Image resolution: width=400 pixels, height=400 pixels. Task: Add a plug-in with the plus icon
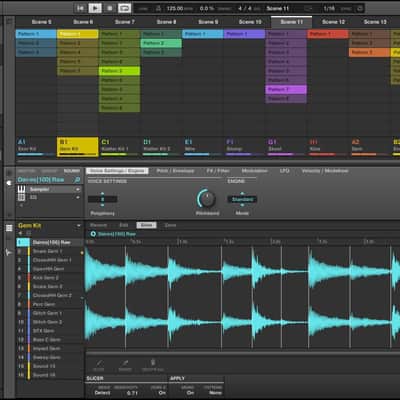21,206
